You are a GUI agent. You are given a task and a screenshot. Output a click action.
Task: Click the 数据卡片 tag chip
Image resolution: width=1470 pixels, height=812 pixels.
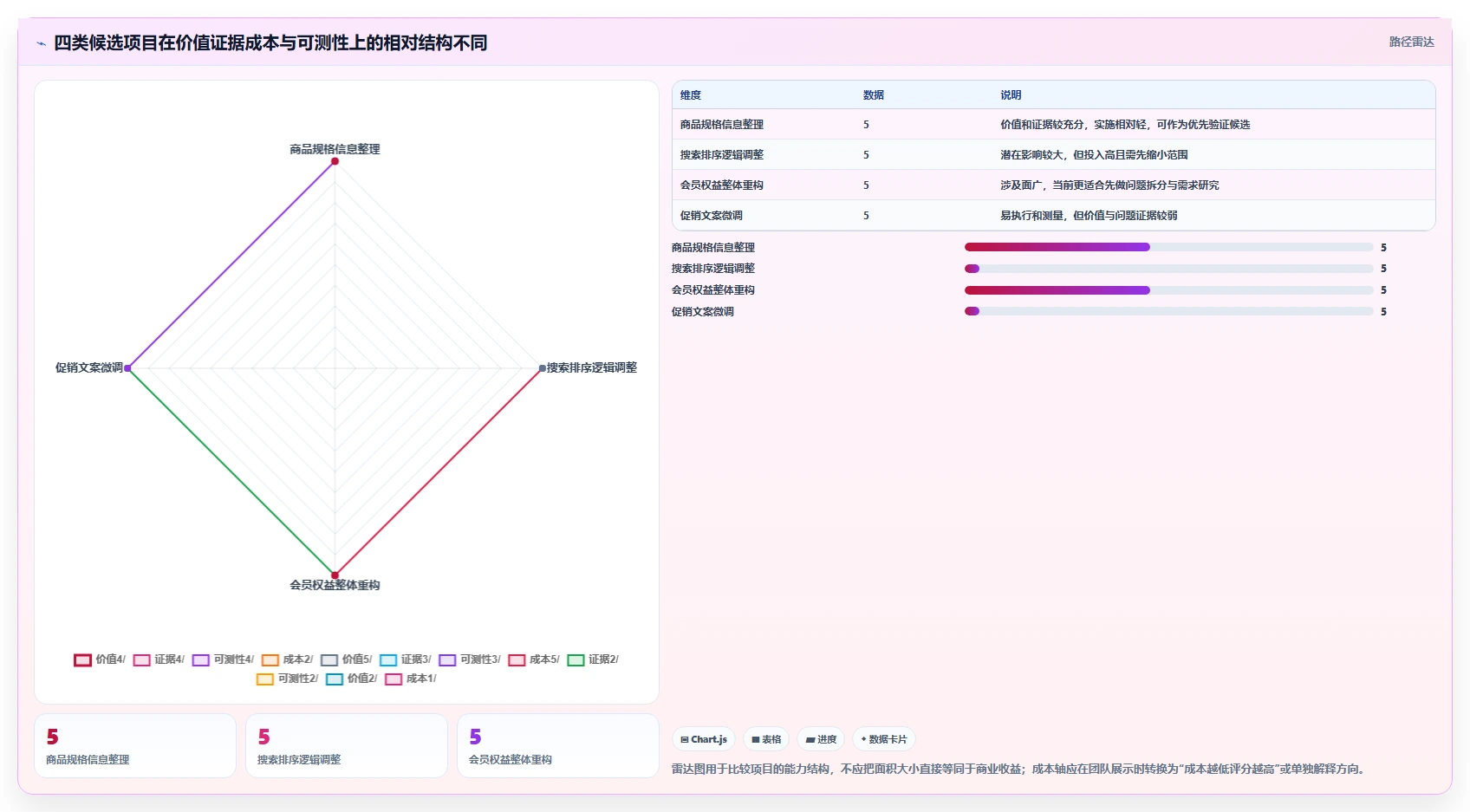[x=884, y=739]
